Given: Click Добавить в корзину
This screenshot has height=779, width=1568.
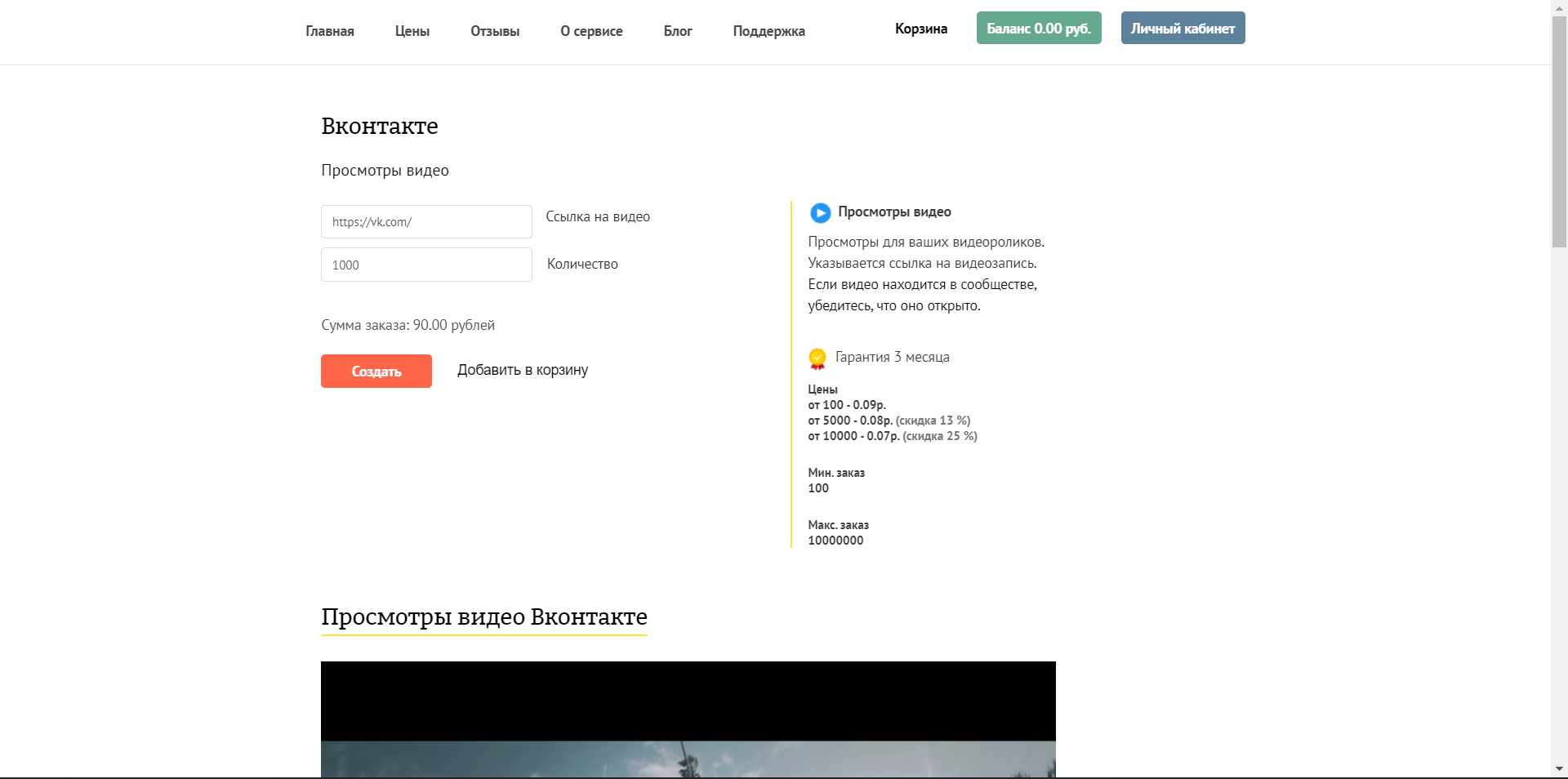Looking at the screenshot, I should 523,370.
